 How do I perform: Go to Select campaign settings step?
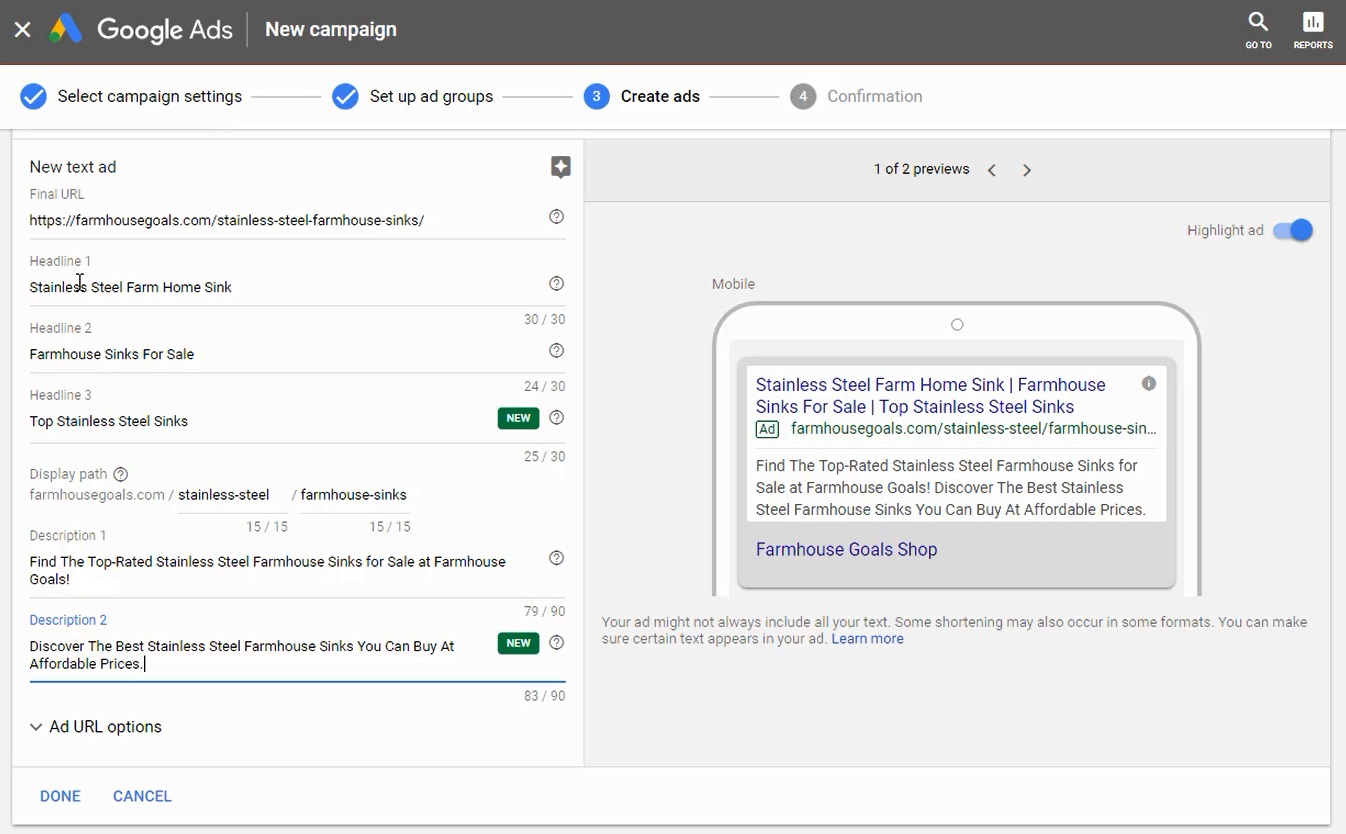(x=150, y=97)
